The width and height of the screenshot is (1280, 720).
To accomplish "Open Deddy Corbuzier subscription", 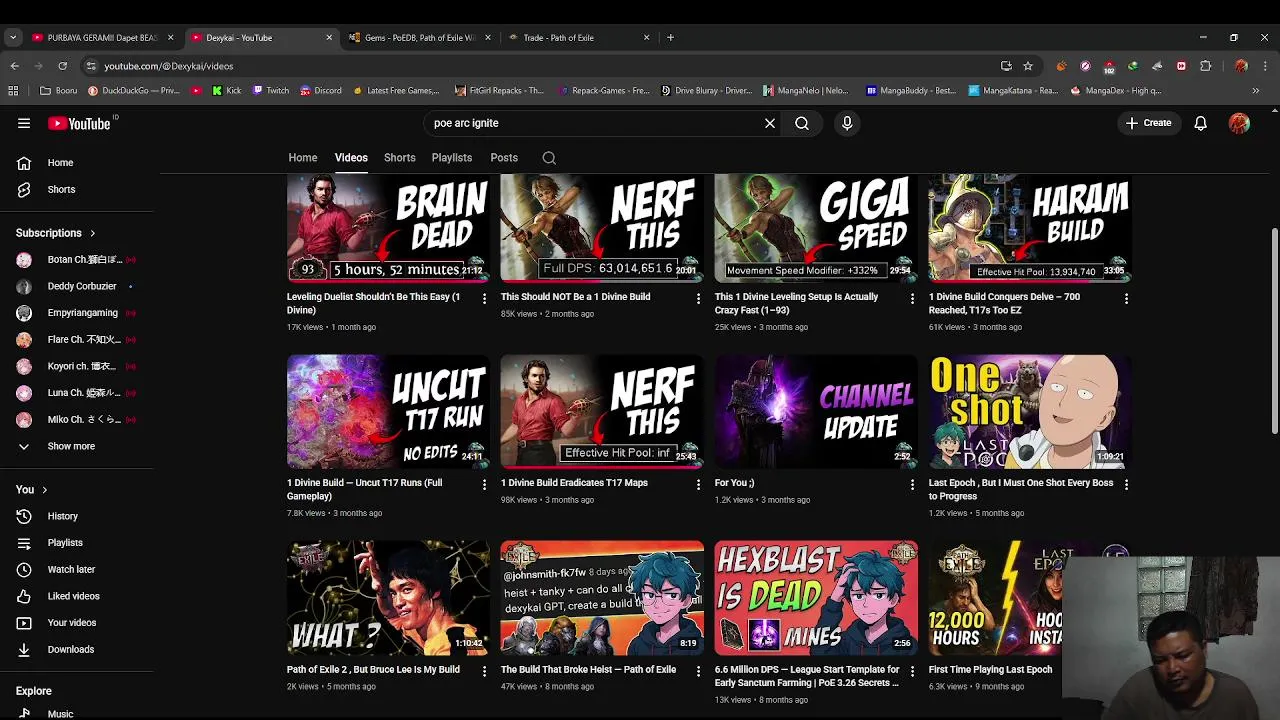I will tap(80, 286).
